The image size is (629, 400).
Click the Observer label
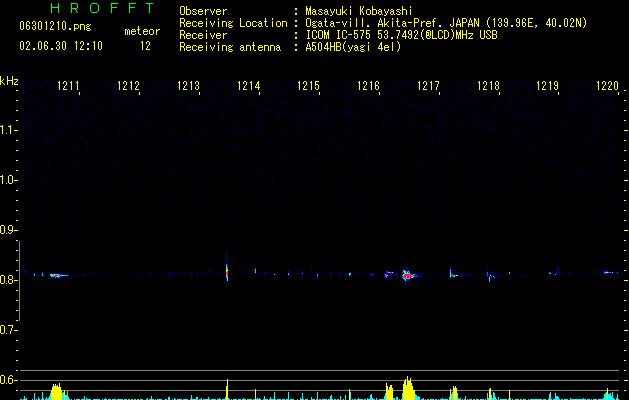(x=203, y=11)
